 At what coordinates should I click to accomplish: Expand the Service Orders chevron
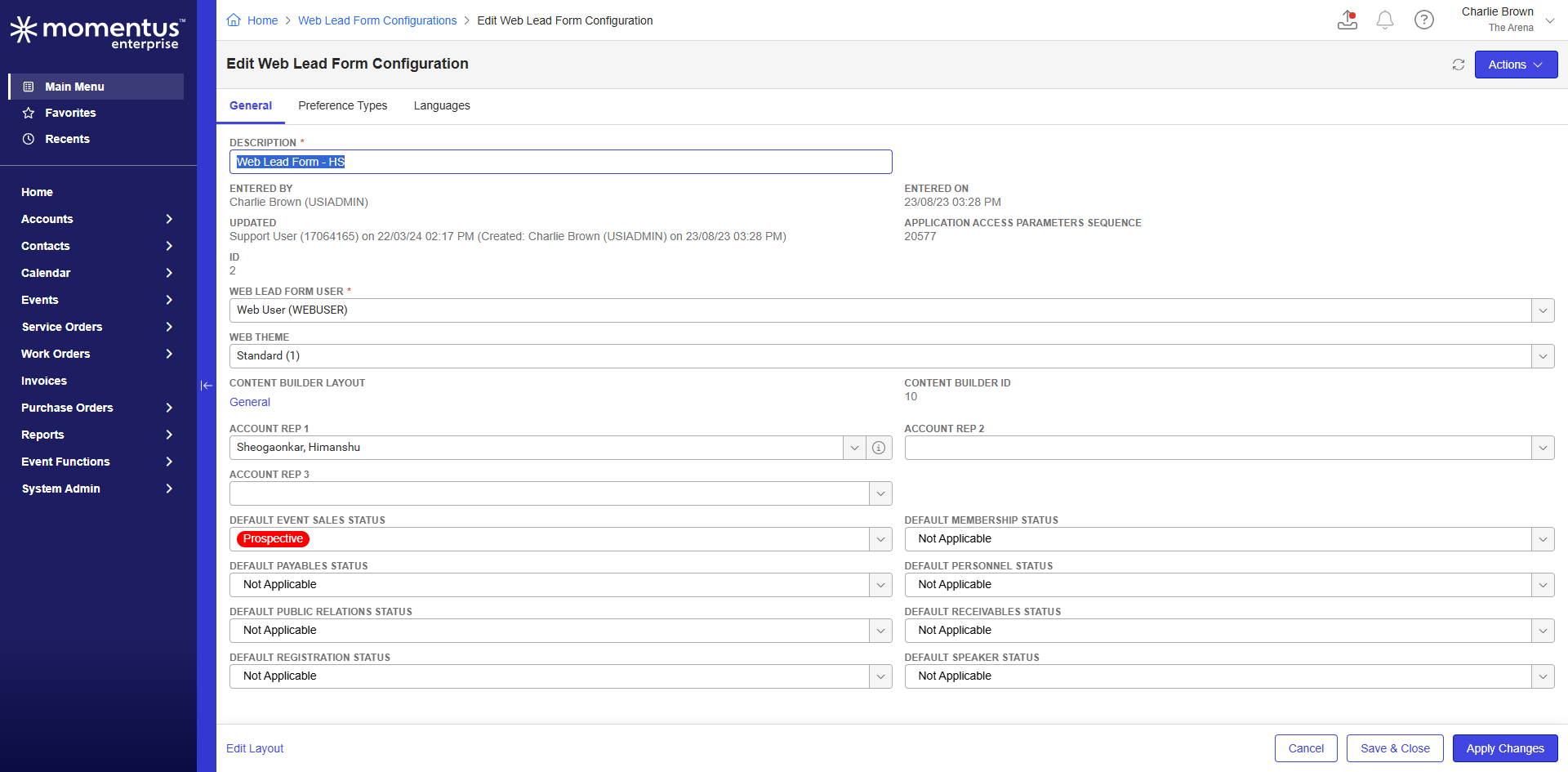point(169,327)
